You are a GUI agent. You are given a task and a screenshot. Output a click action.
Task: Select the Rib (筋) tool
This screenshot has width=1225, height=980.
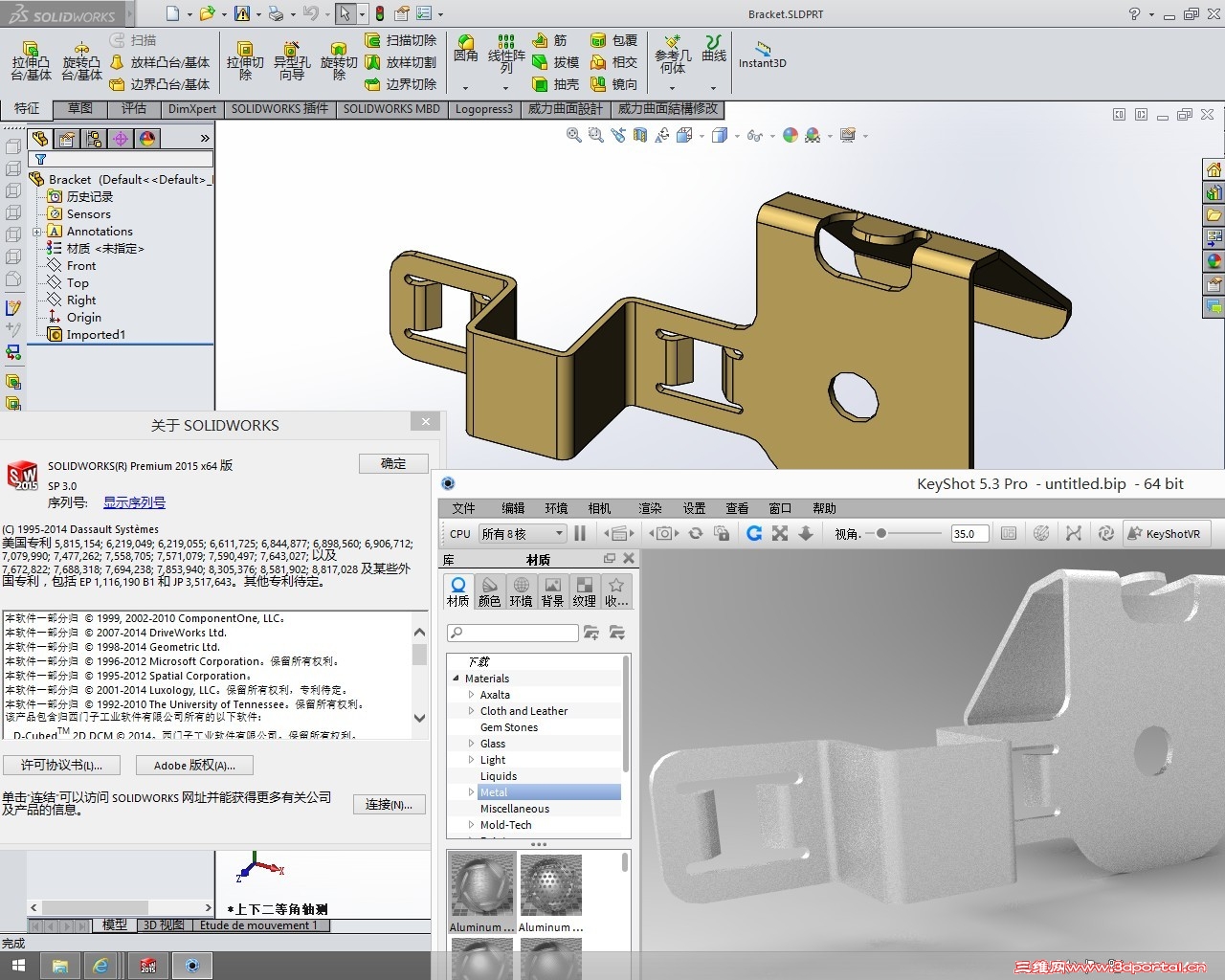coord(550,40)
